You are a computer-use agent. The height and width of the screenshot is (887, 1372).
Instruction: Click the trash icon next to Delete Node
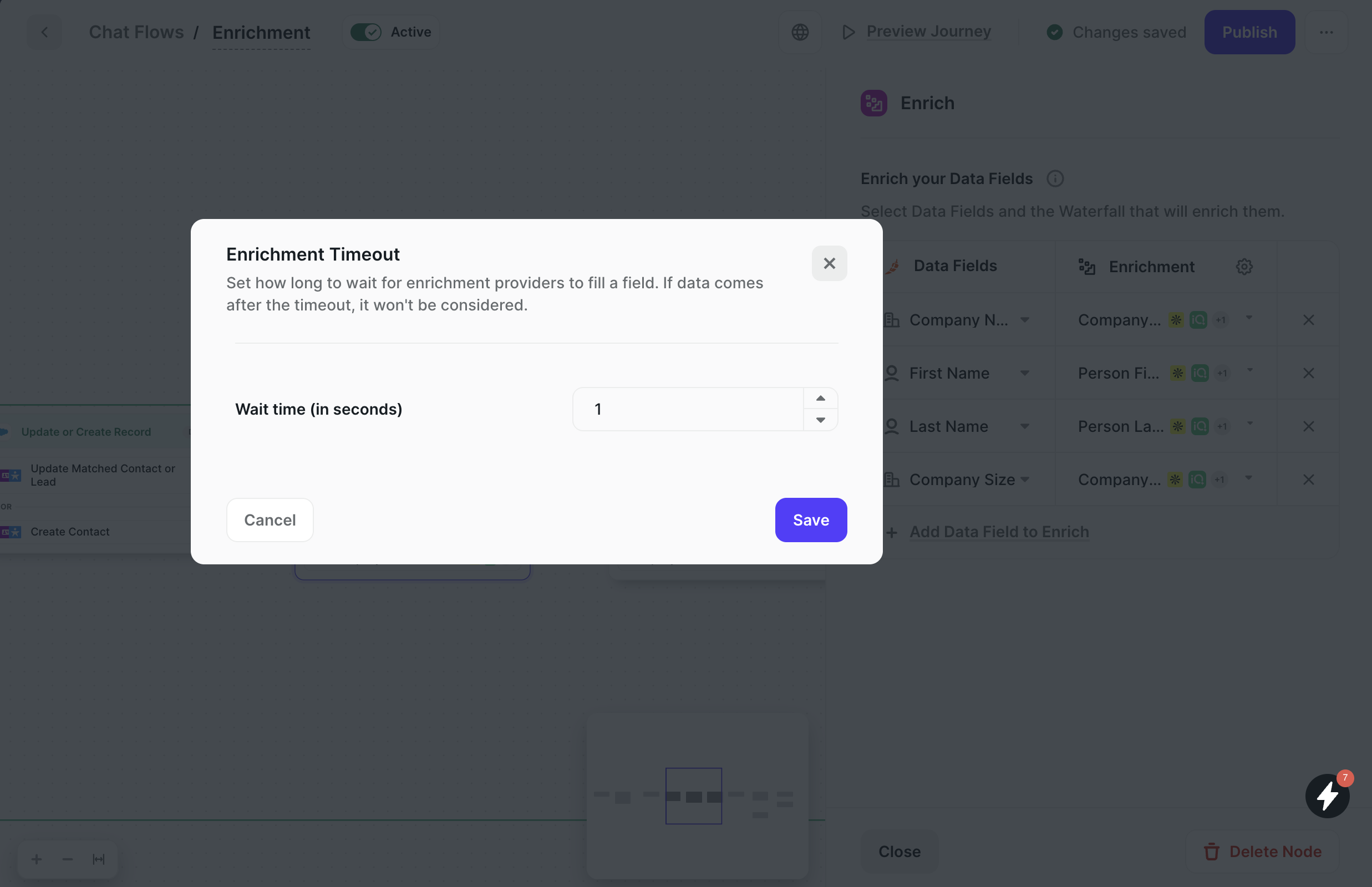pos(1212,852)
